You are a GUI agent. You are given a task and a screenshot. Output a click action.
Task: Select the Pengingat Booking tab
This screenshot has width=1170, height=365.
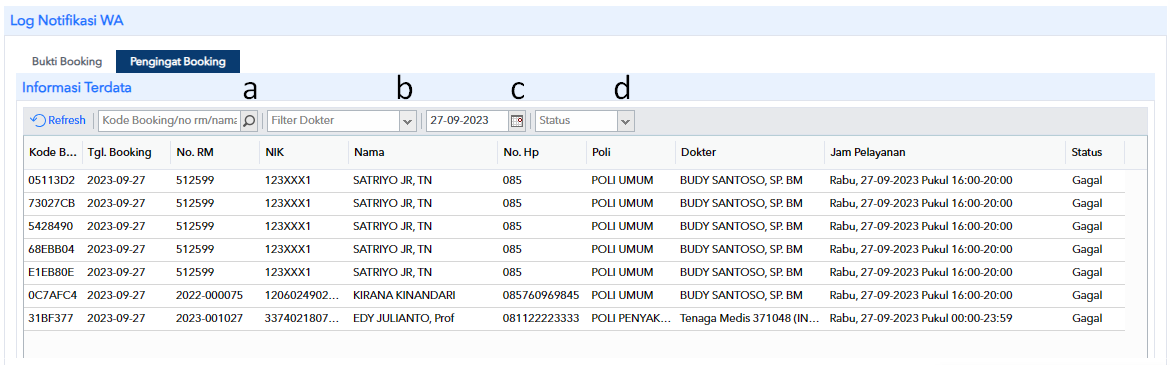tap(178, 61)
